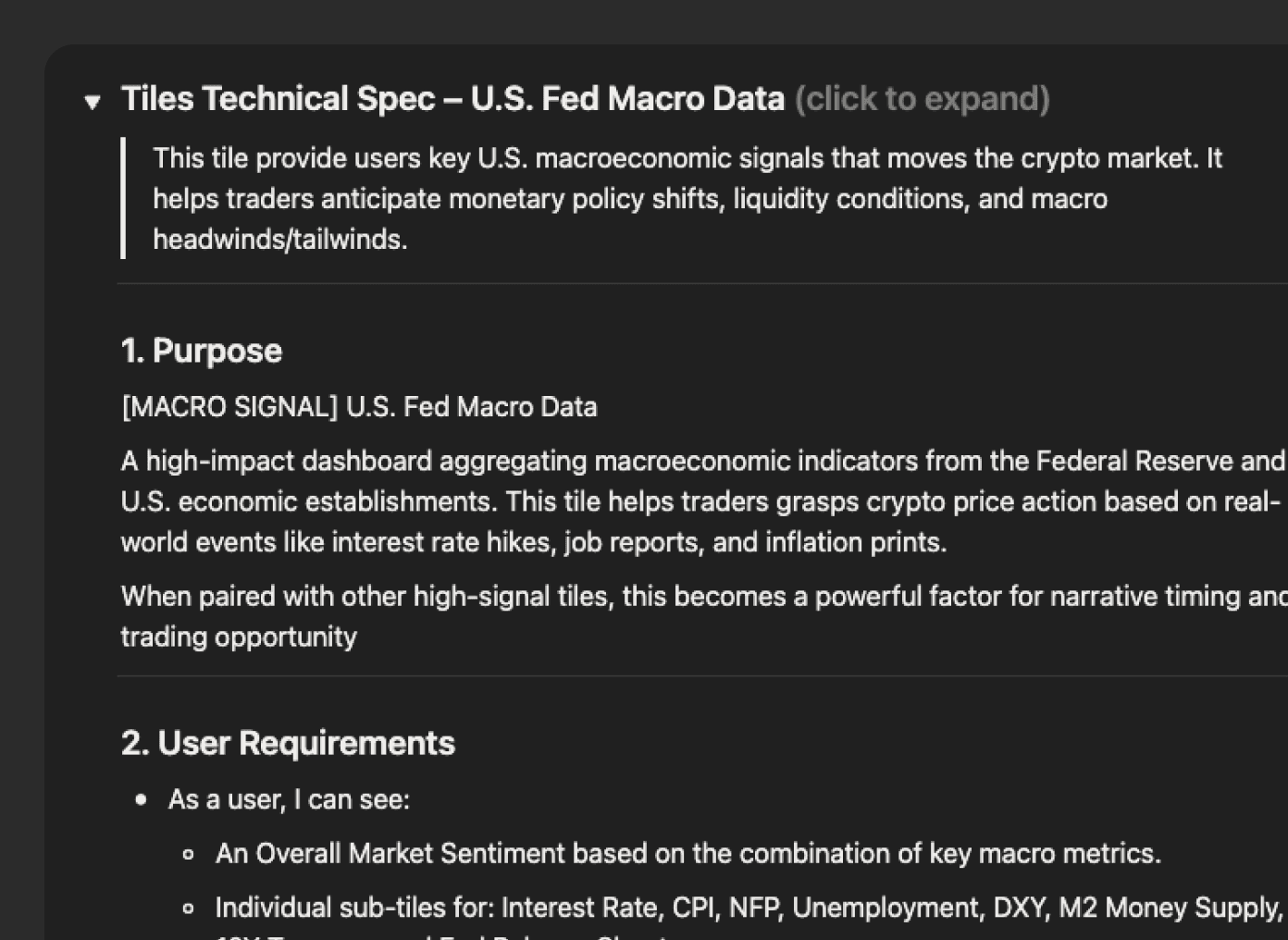Viewport: 1288px width, 940px height.
Task: Select the "2. User Requirements" heading
Action: click(x=288, y=743)
